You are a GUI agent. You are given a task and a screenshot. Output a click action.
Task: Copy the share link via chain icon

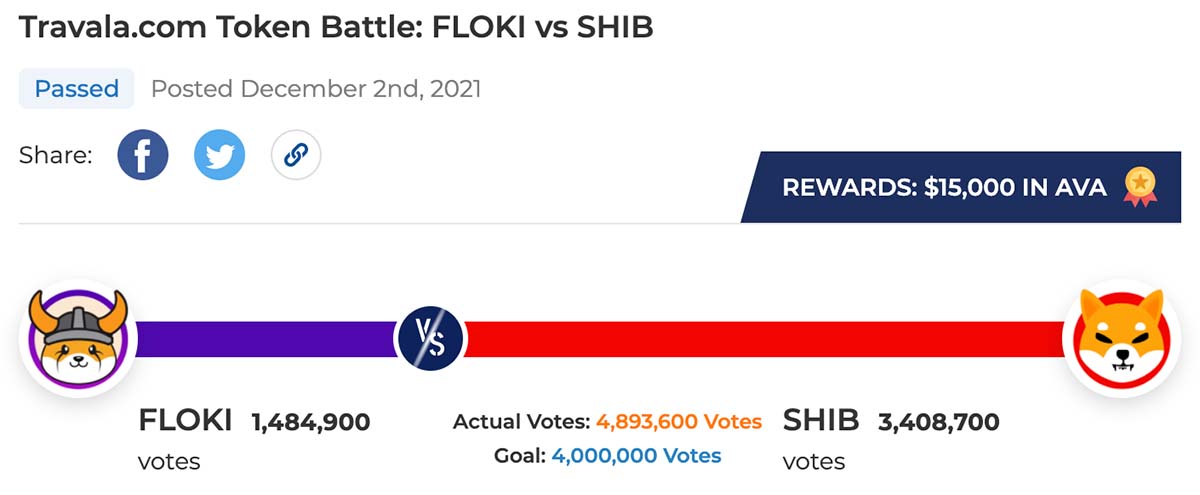(296, 155)
